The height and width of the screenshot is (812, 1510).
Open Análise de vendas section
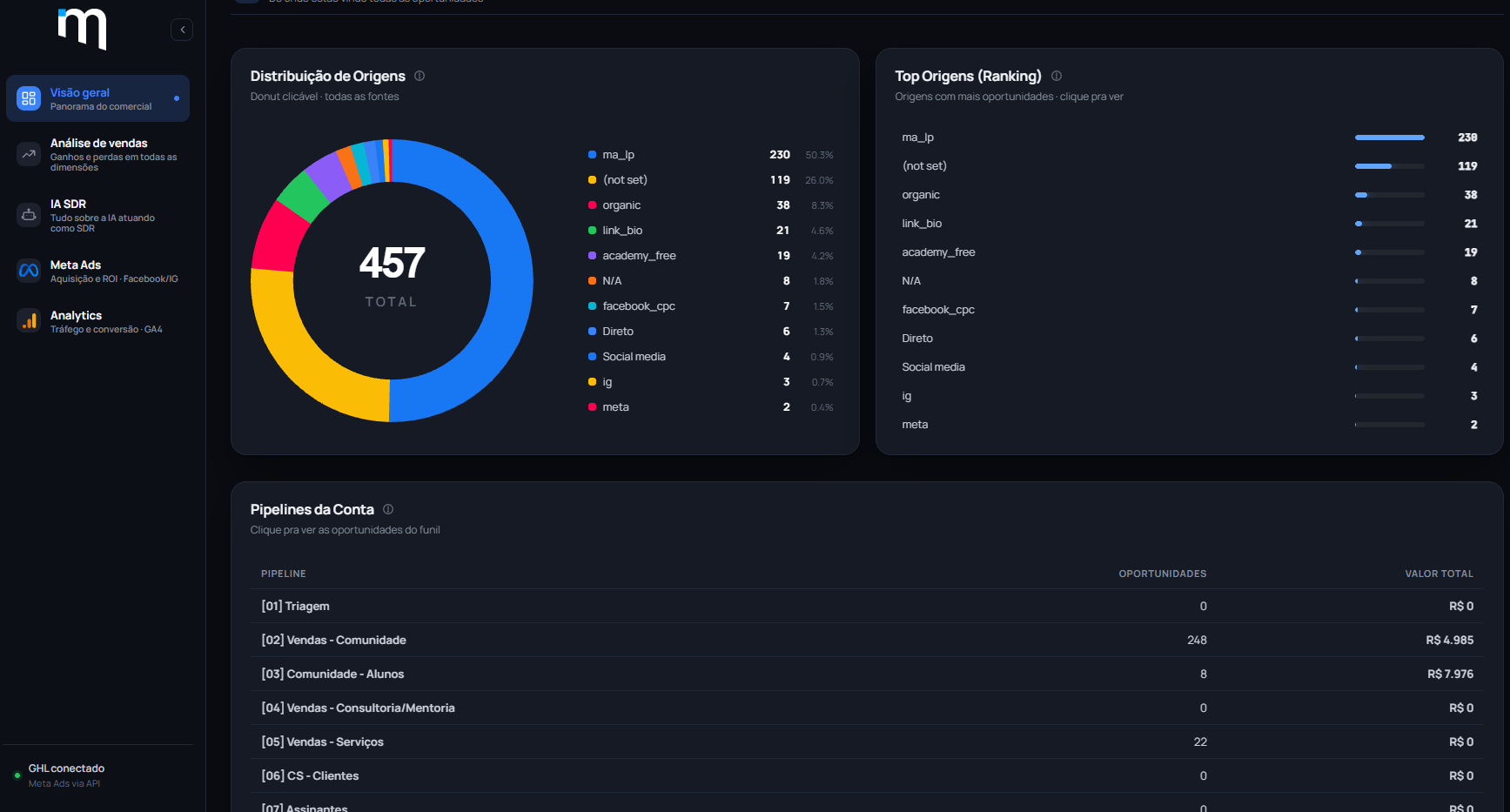click(x=97, y=154)
